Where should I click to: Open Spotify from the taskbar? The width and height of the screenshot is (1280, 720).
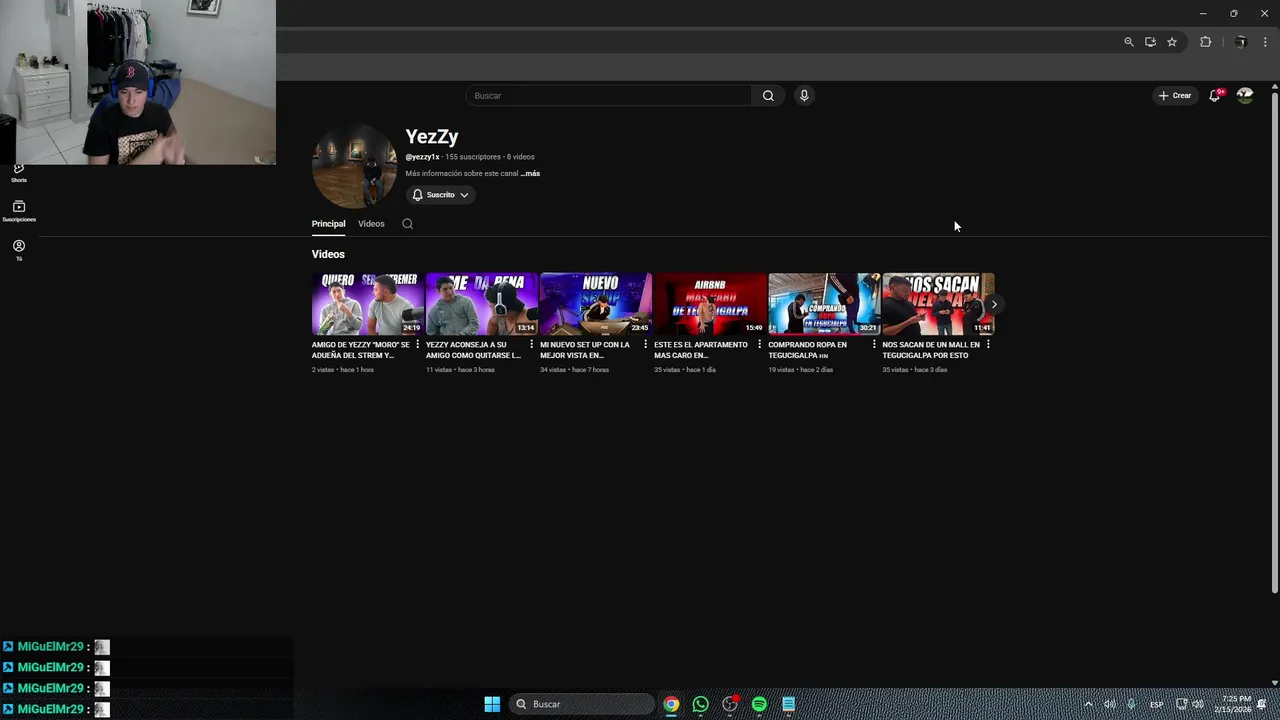click(759, 704)
